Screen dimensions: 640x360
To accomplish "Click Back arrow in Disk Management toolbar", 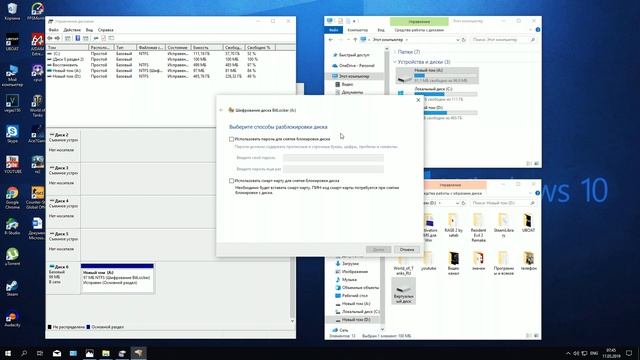I will coord(50,38).
